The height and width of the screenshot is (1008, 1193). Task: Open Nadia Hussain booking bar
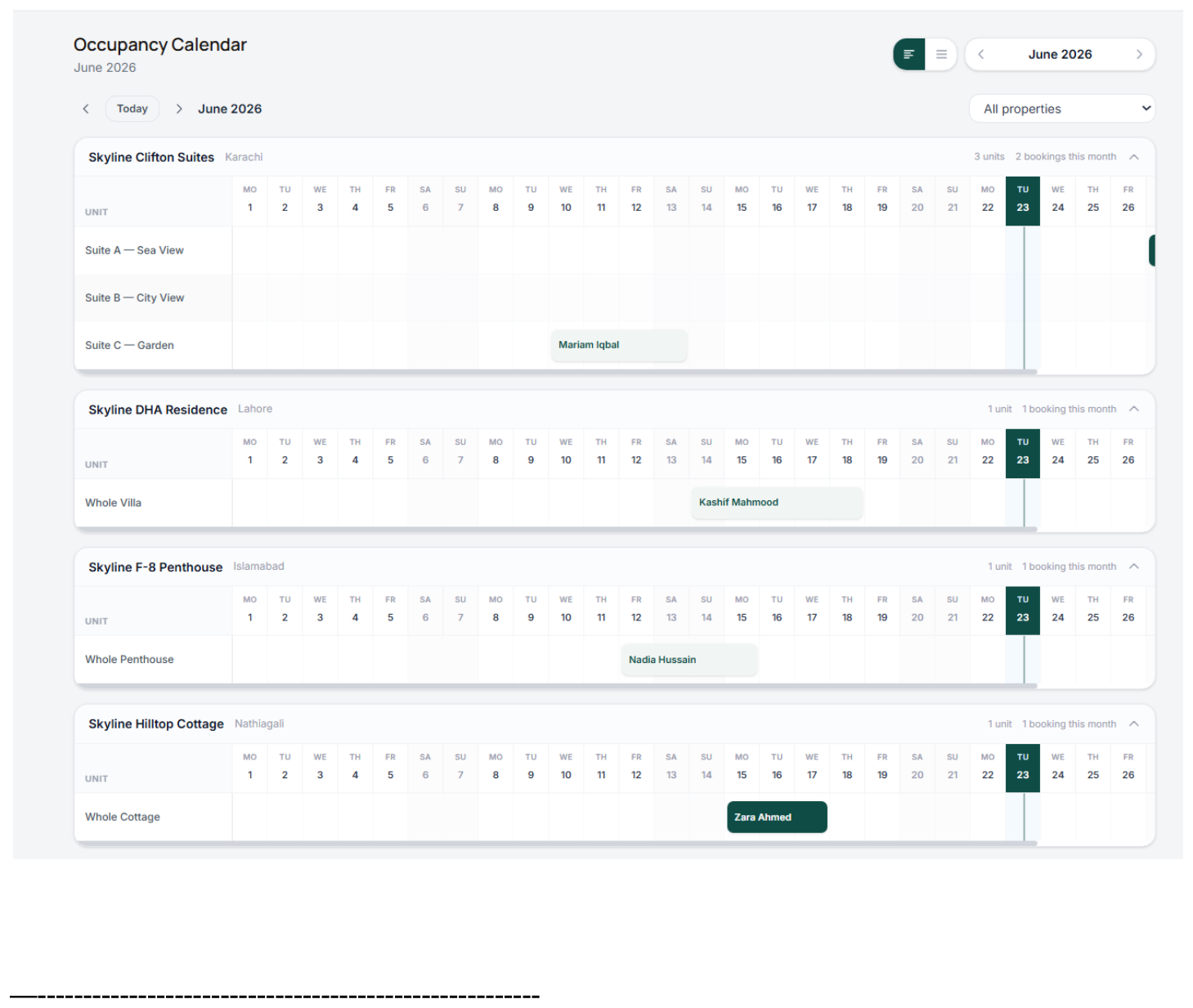tap(689, 660)
